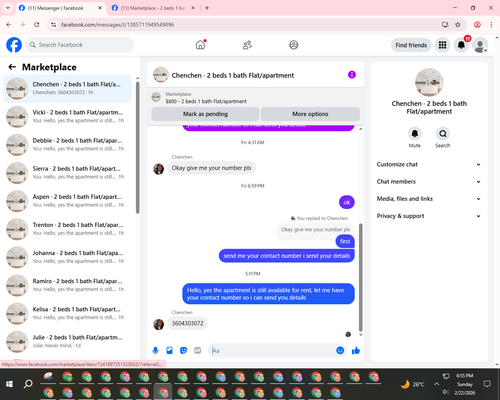The width and height of the screenshot is (500, 400).
Task: Choose a GIF icon
Action: click(198, 350)
